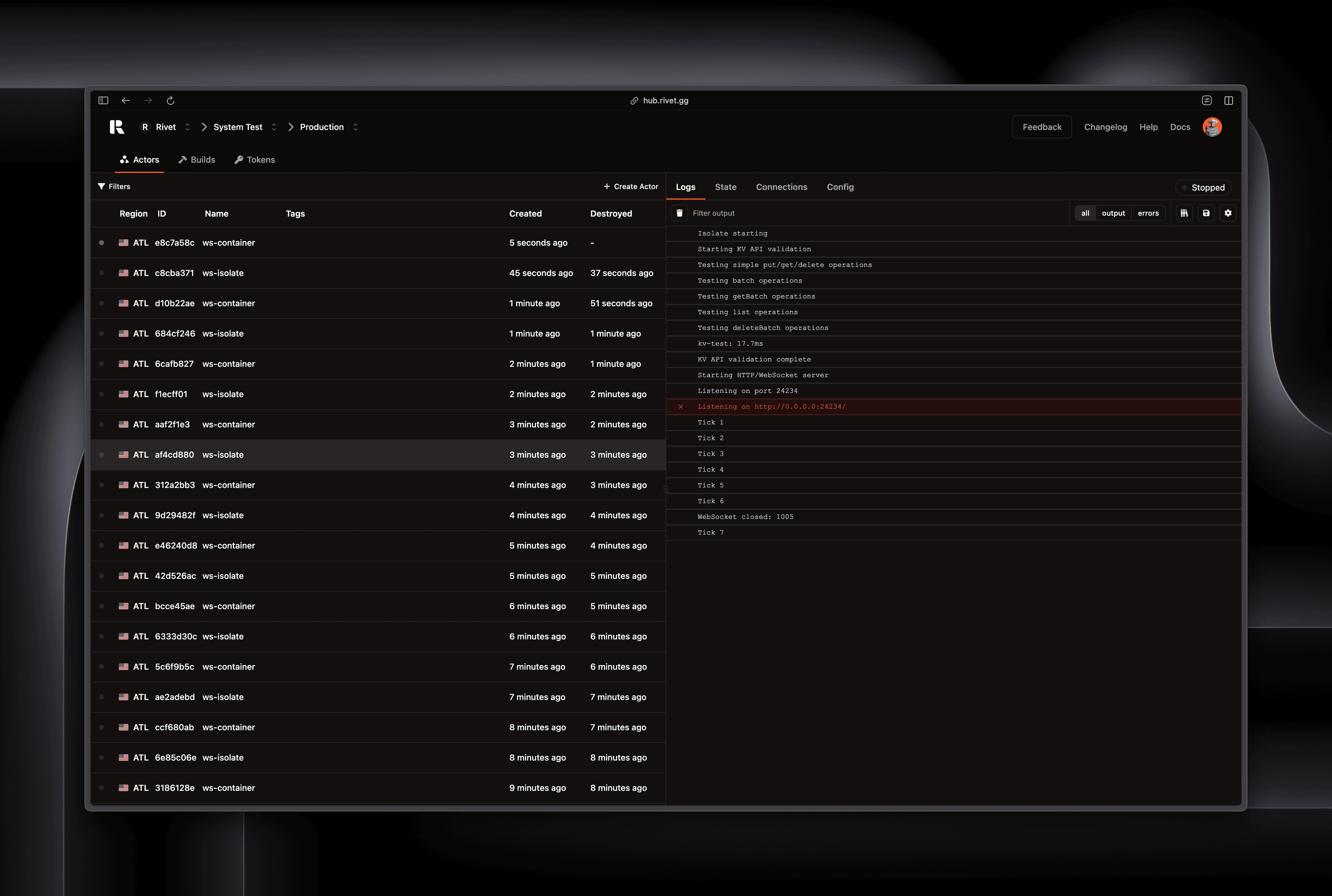Show only errors logs

click(x=1148, y=213)
